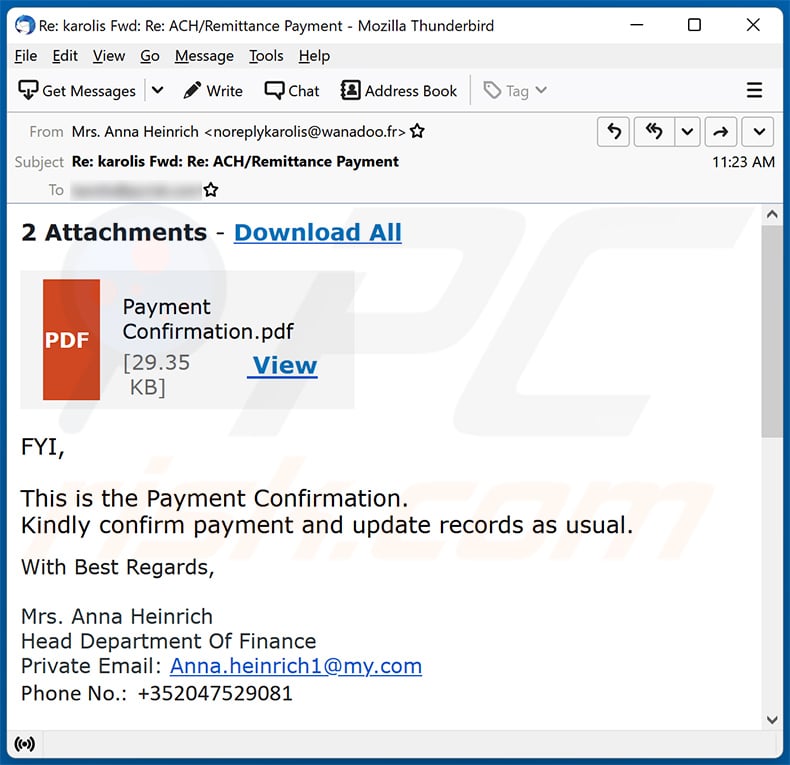790x765 pixels.
Task: Click the Get Messages button
Action: click(x=77, y=91)
